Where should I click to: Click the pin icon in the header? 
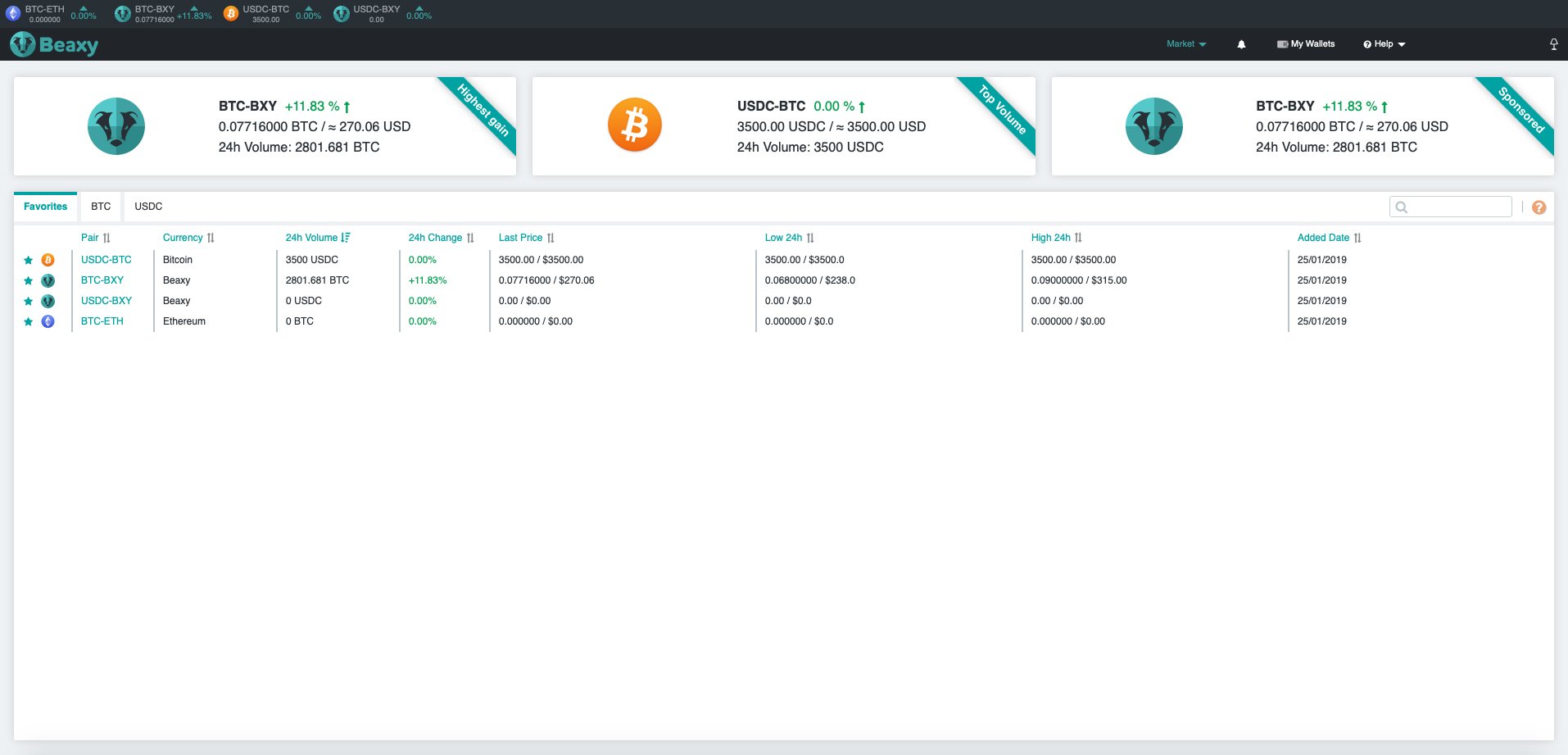pyautogui.click(x=1553, y=44)
